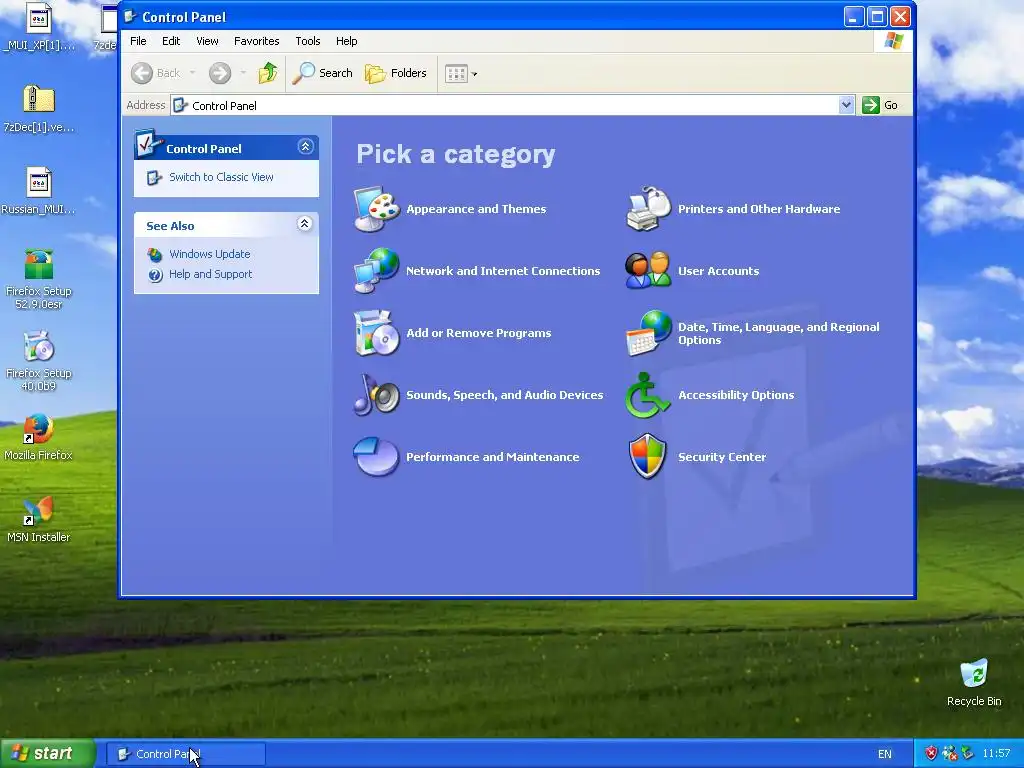This screenshot has height=768, width=1024.
Task: Click the Security Center shield icon
Action: coord(647,456)
